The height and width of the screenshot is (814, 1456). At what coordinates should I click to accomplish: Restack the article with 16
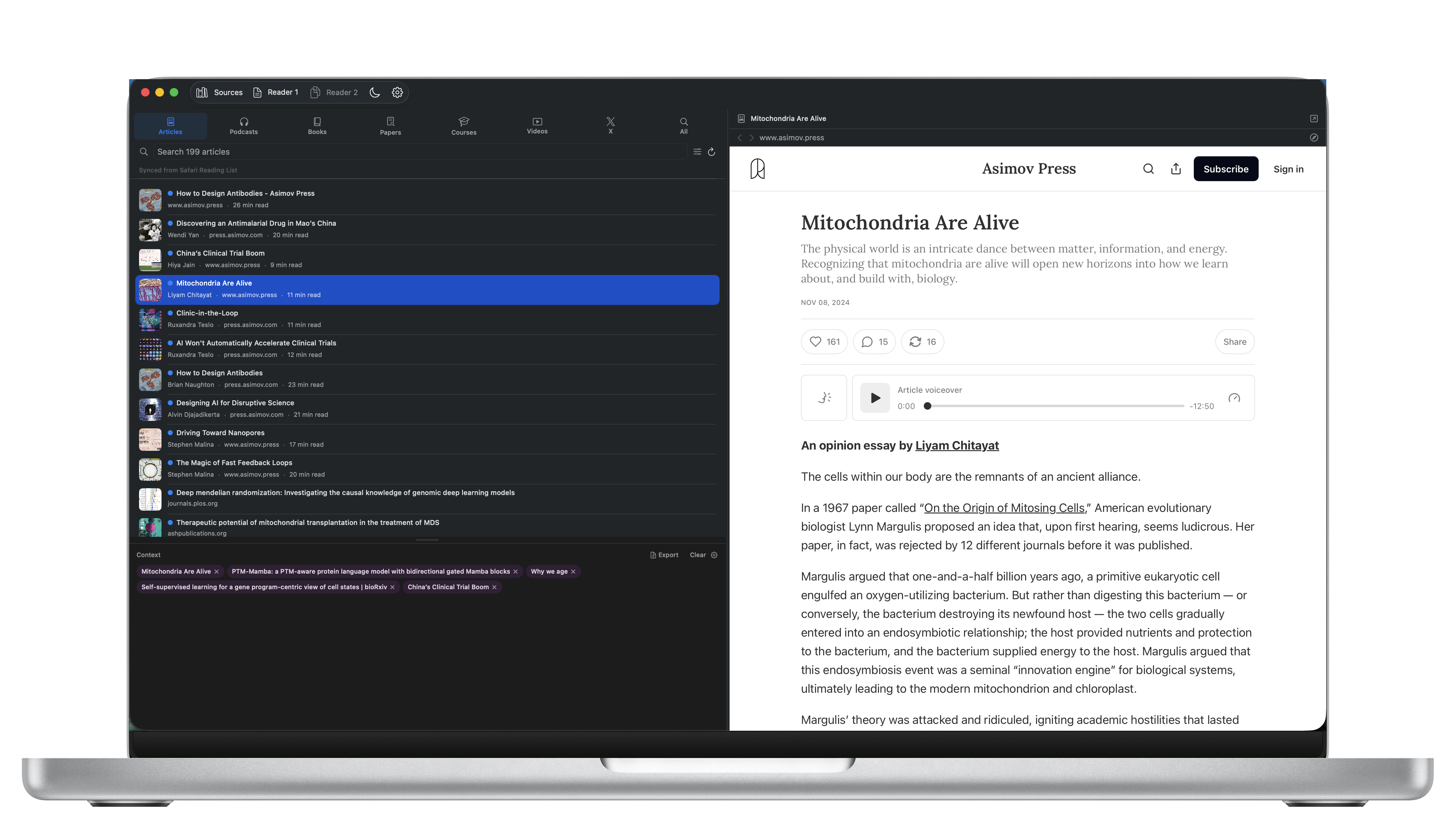click(x=923, y=342)
